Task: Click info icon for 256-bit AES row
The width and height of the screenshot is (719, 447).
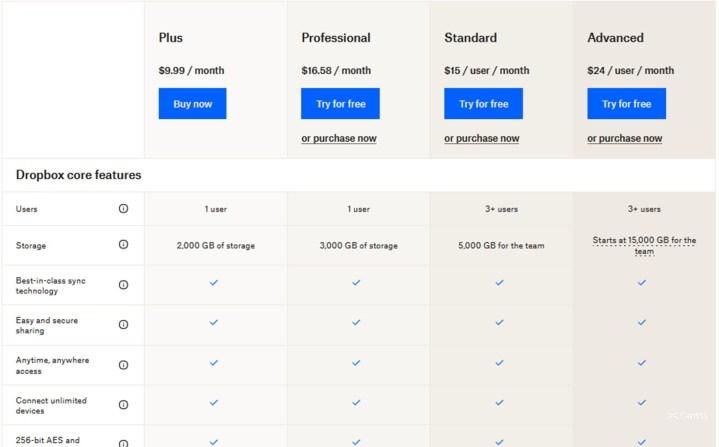Action: (x=123, y=442)
